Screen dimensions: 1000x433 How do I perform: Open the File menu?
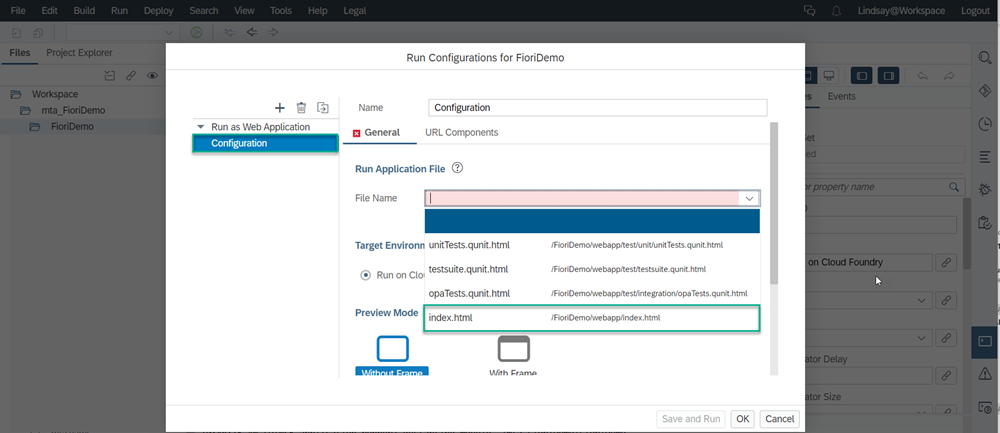(18, 11)
